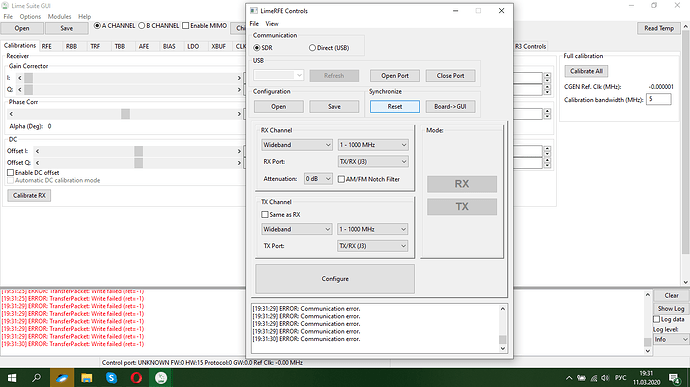Click Calibrate All button

(x=586, y=71)
